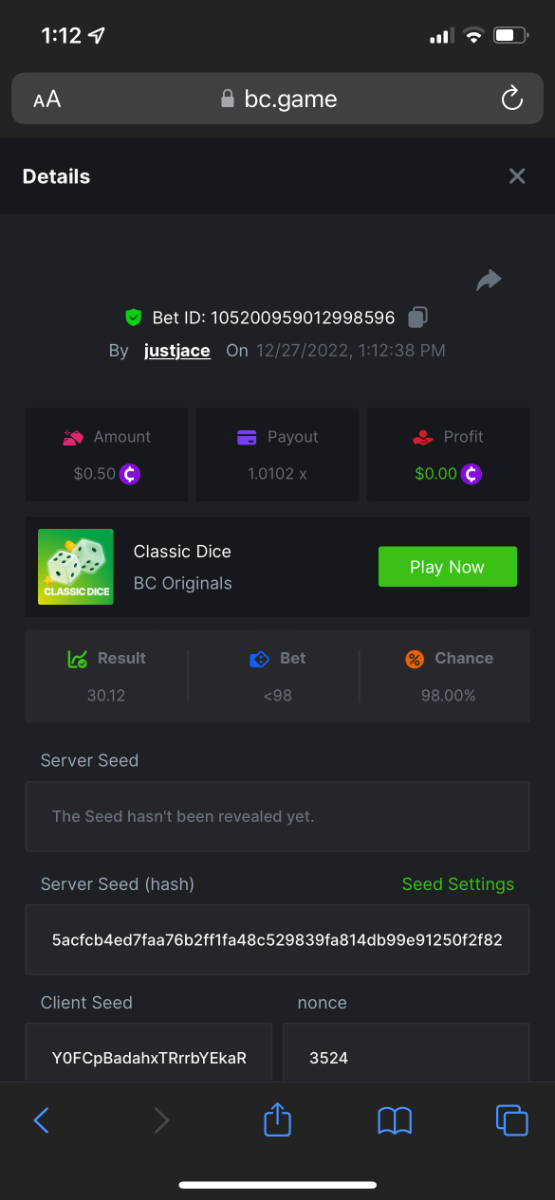
Task: Click the Play Now button
Action: 447,567
